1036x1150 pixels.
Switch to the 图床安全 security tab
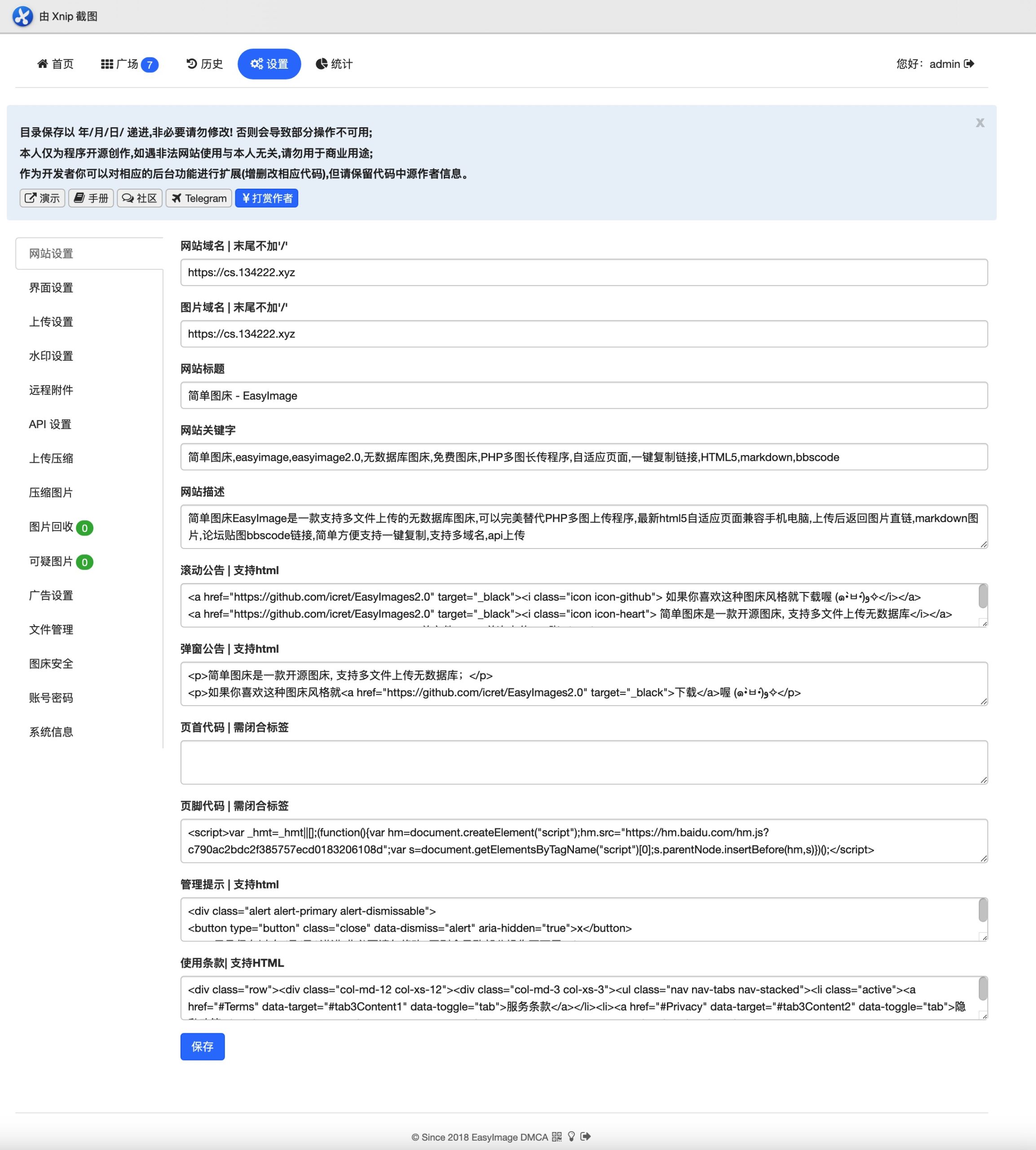pyautogui.click(x=89, y=664)
